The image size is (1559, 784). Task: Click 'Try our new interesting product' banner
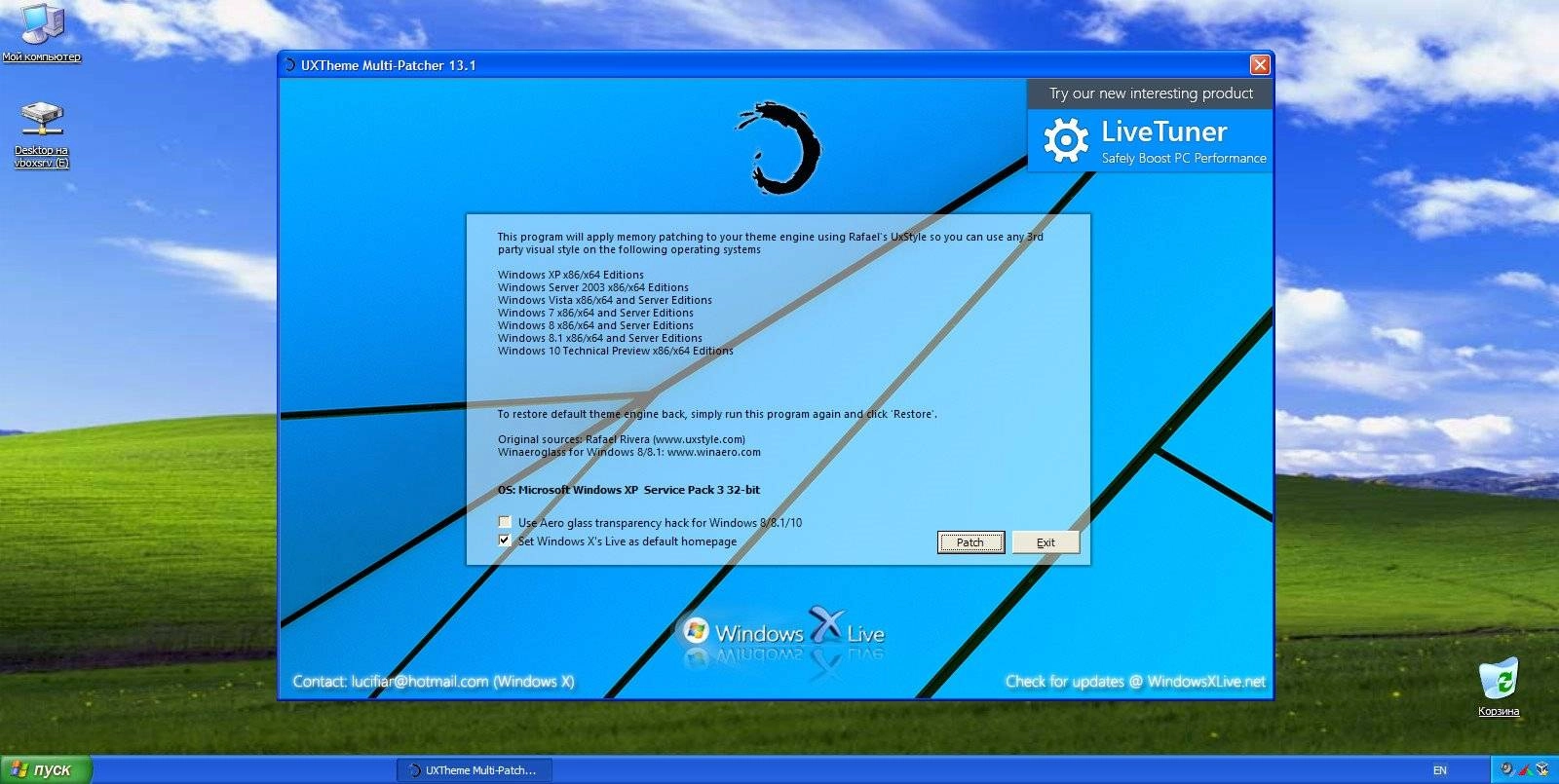[x=1151, y=93]
